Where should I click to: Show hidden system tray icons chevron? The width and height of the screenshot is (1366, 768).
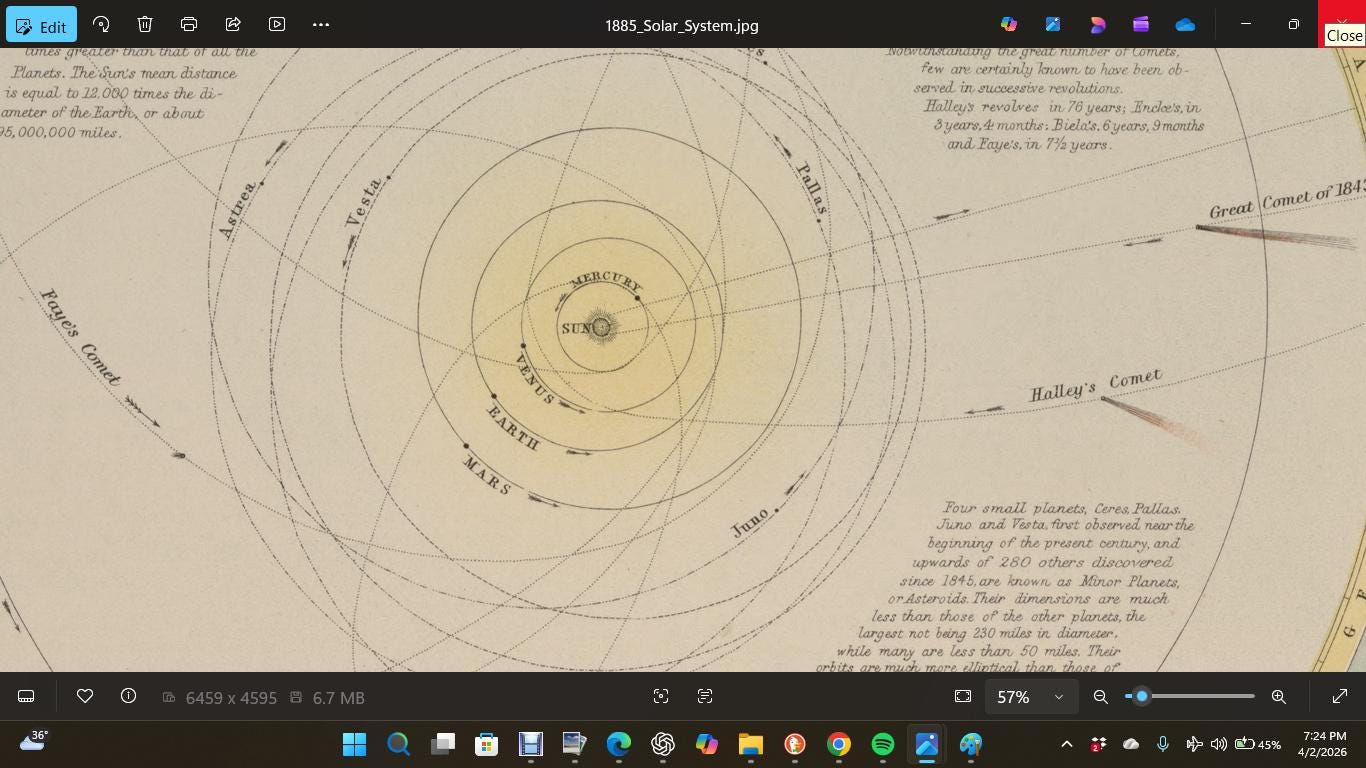(1066, 744)
